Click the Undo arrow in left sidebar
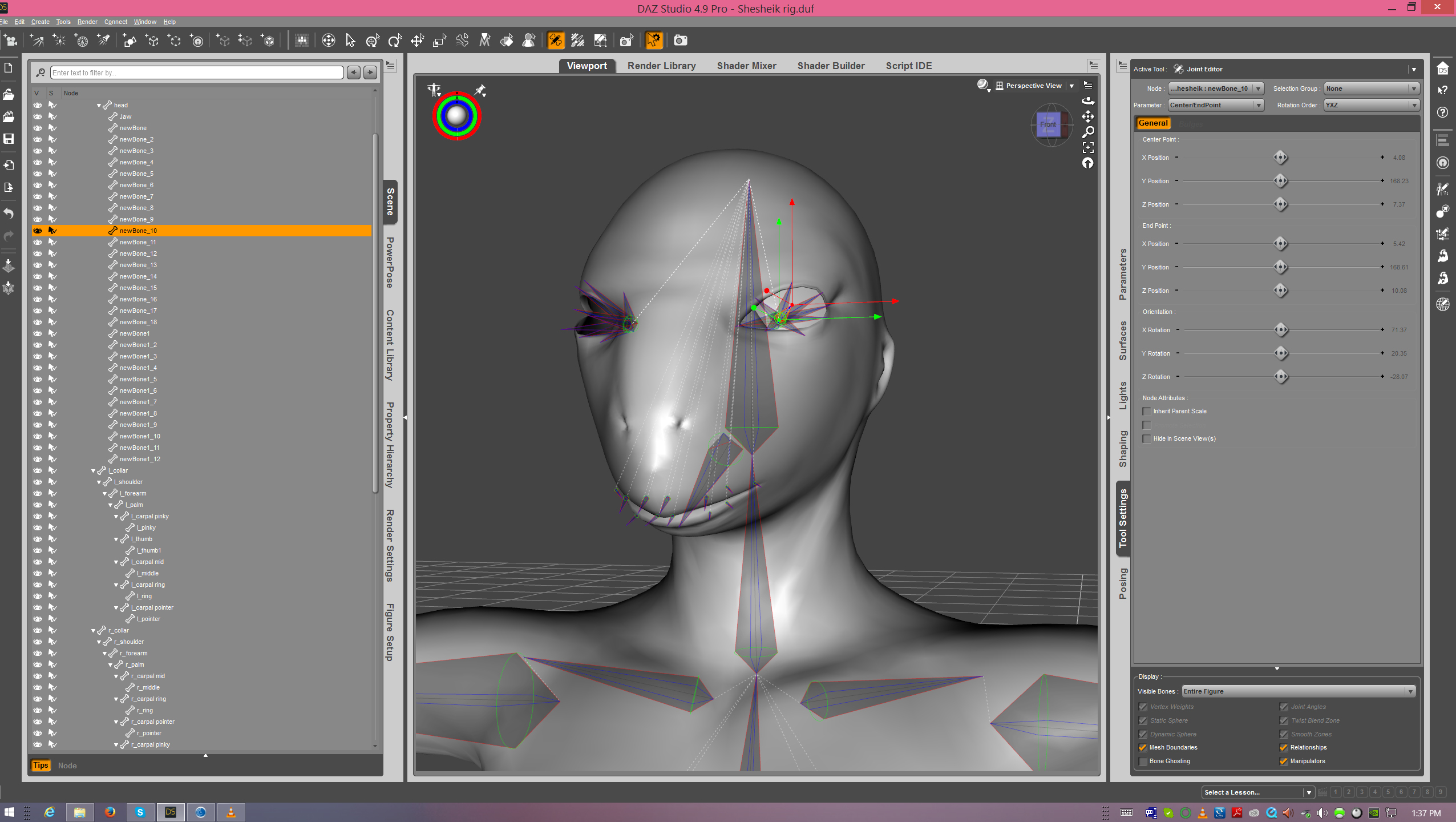This screenshot has height=822, width=1456. pyautogui.click(x=9, y=213)
